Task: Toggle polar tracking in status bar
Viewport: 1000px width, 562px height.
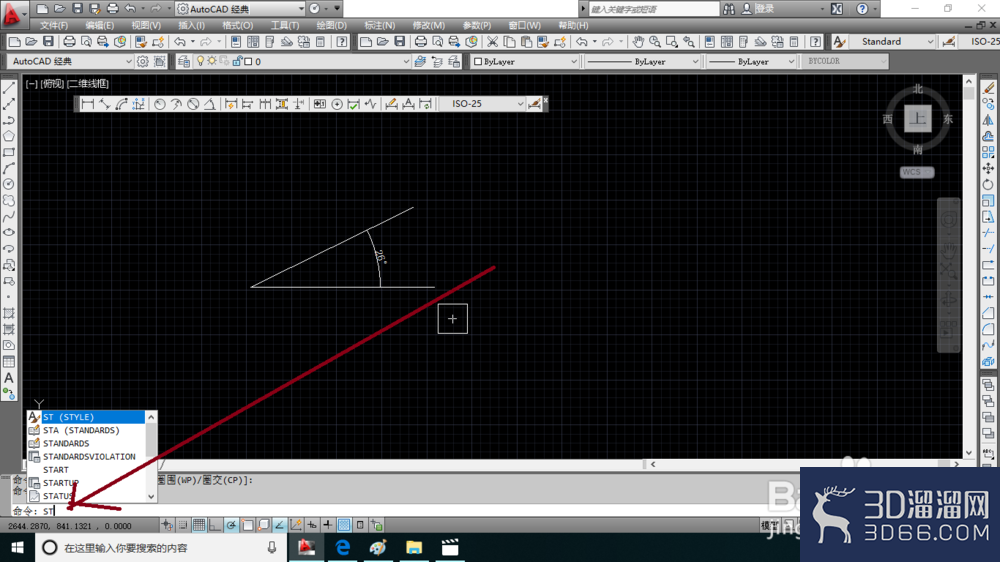Action: click(231, 525)
